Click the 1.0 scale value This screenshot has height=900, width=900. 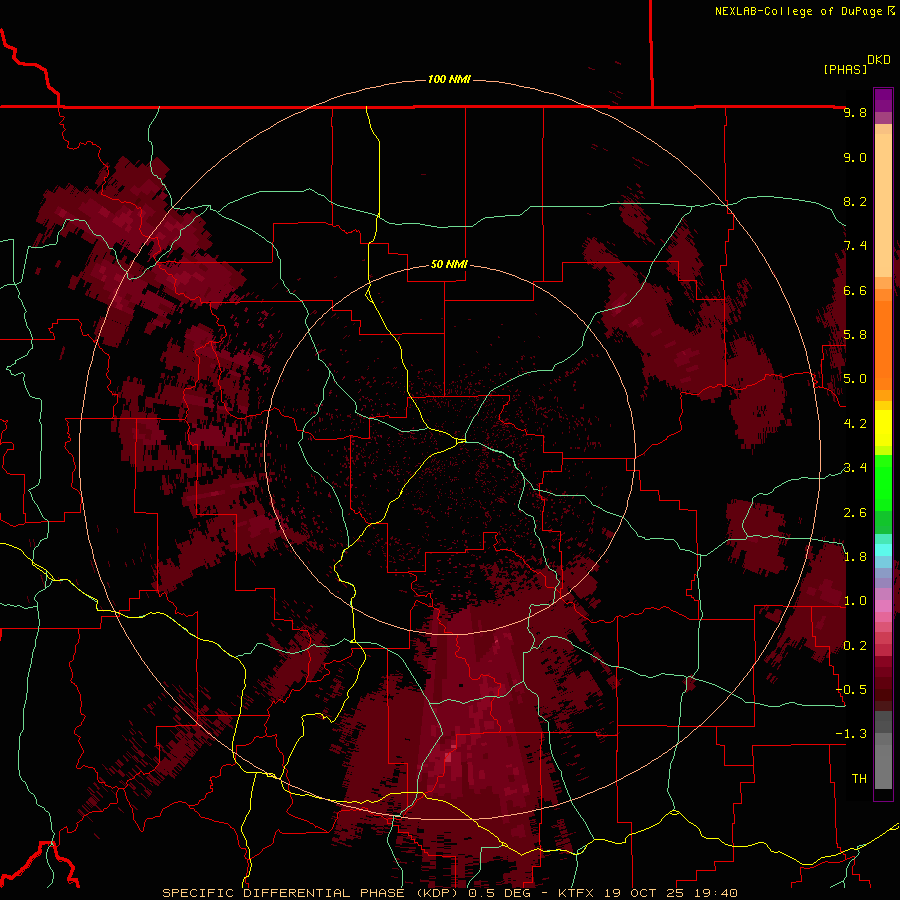(x=855, y=601)
